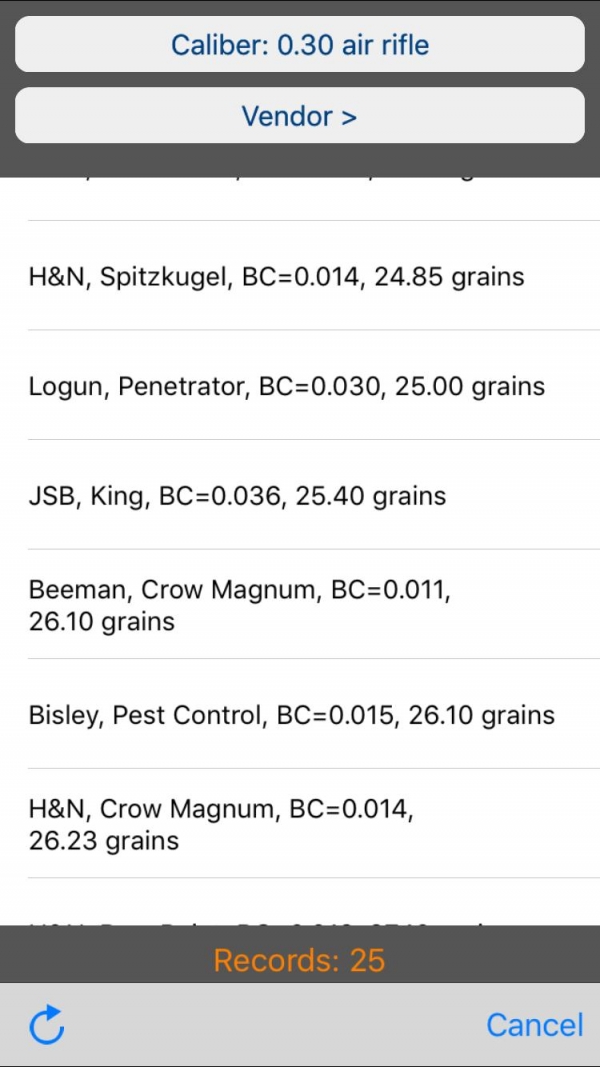
Task: Click the chevron beside Vendor
Action: click(349, 116)
